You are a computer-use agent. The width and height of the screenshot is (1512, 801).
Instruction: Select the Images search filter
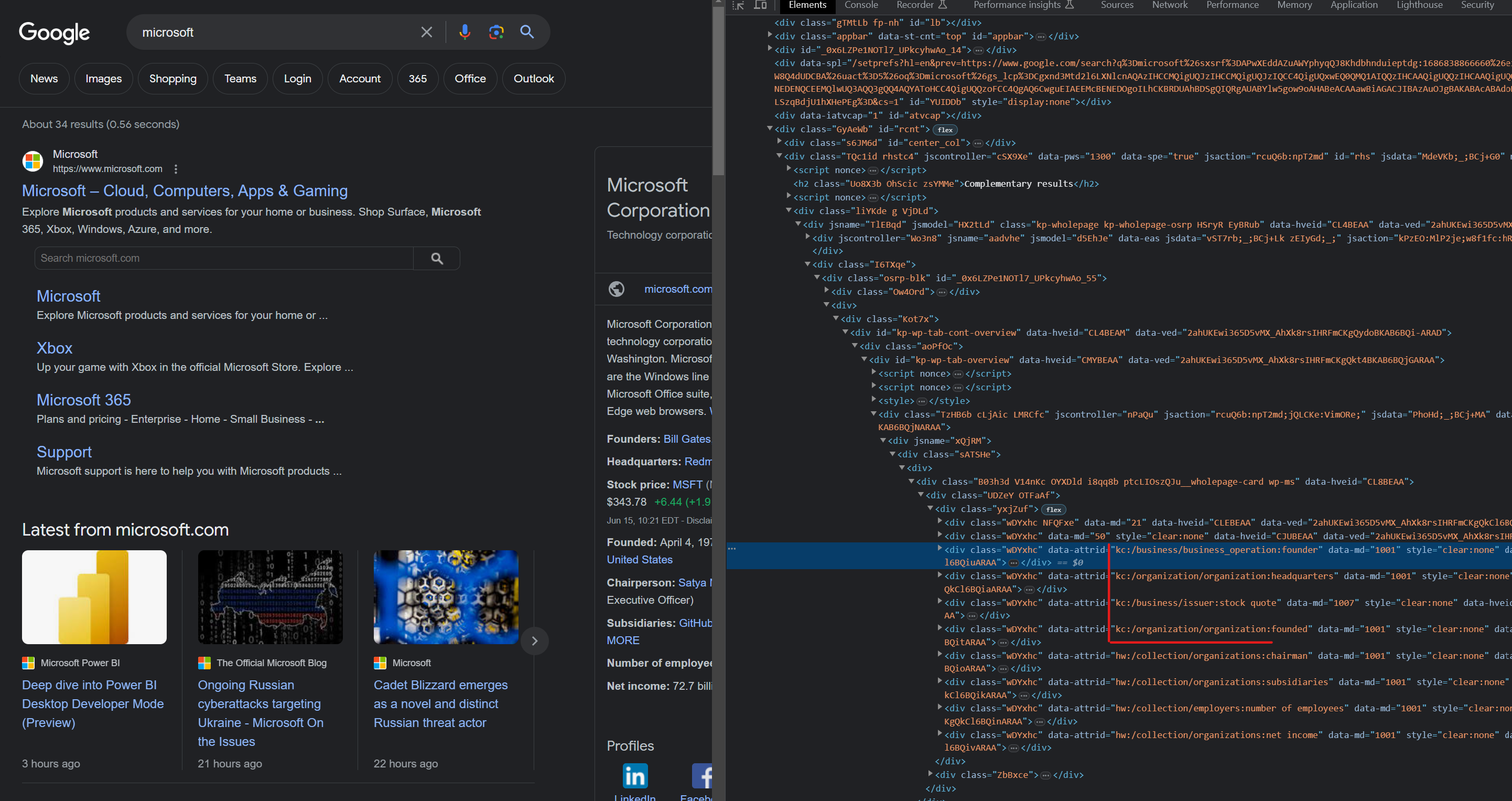103,78
